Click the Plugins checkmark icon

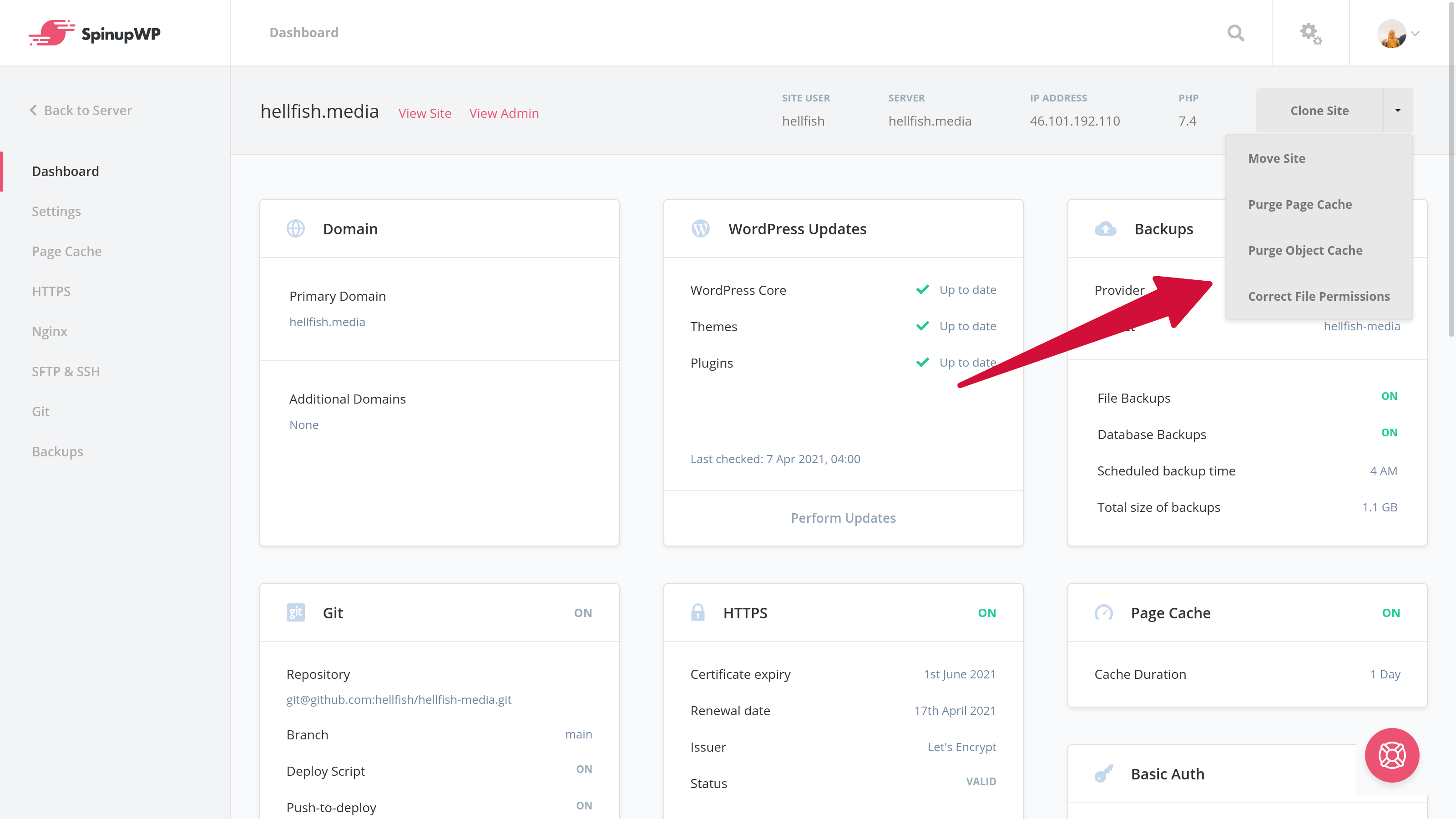pyautogui.click(x=922, y=362)
